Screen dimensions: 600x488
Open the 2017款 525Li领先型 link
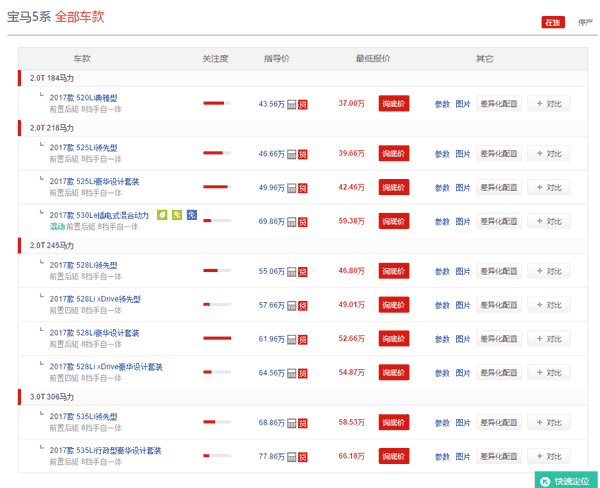point(83,147)
